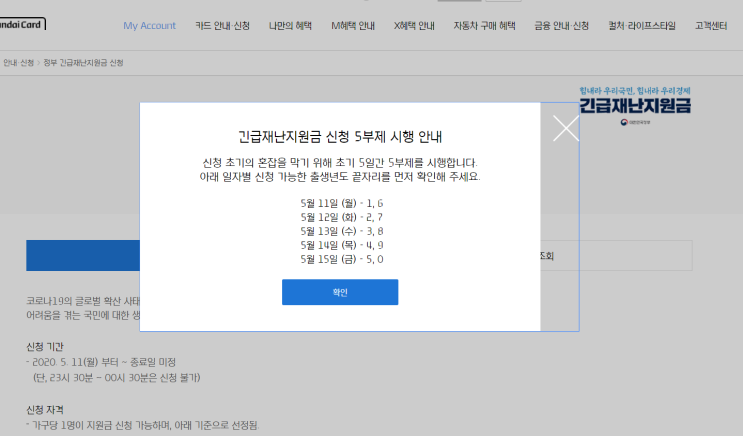Open the M혜택 안내 menu
Viewport: 743px width, 436px height.
(353, 26)
